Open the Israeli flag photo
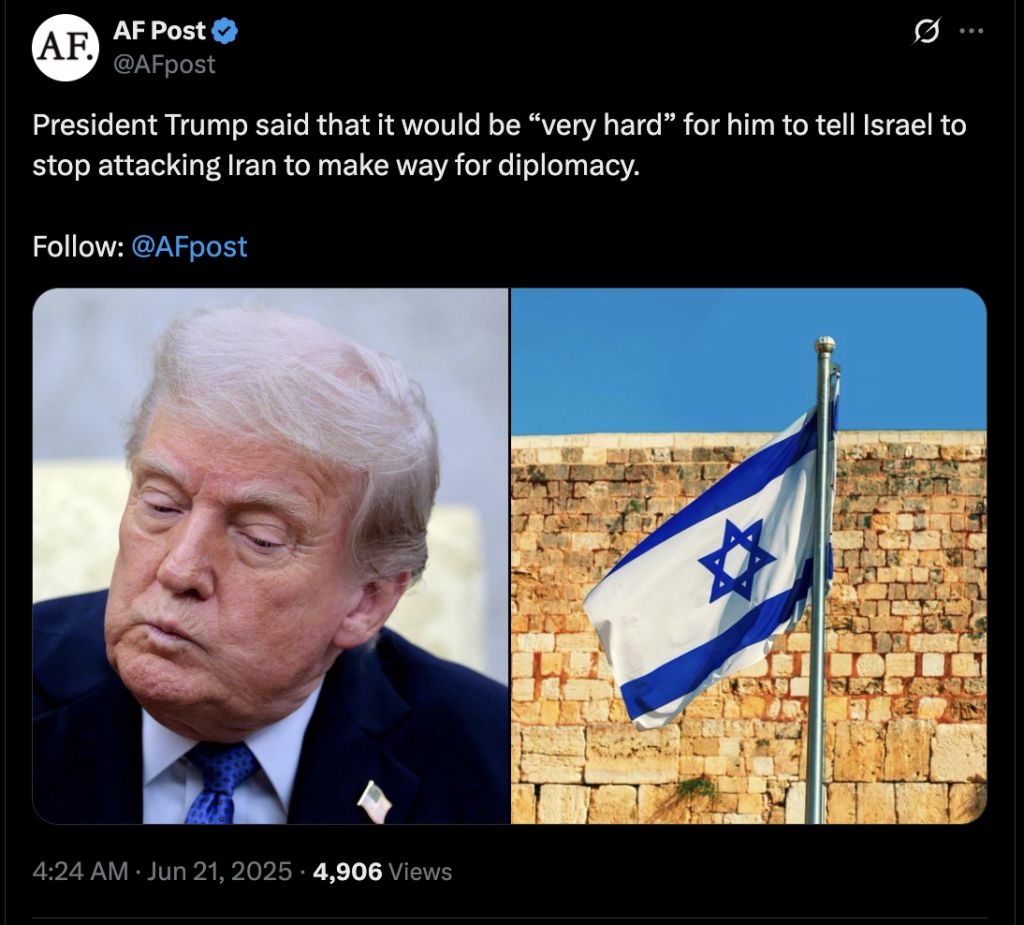Viewport: 1024px width, 925px height. pos(749,556)
